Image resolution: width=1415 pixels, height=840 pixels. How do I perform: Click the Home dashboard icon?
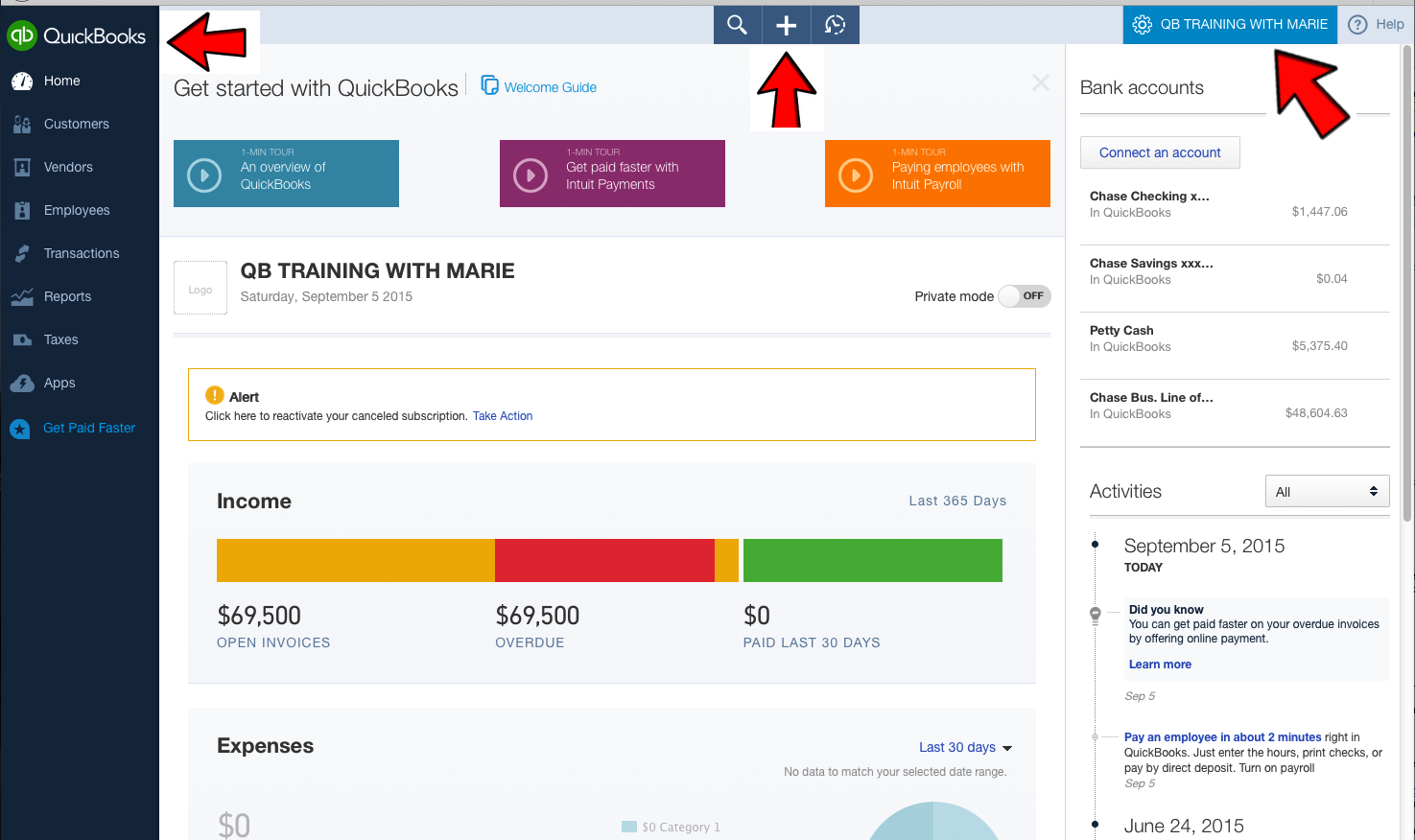click(x=22, y=82)
